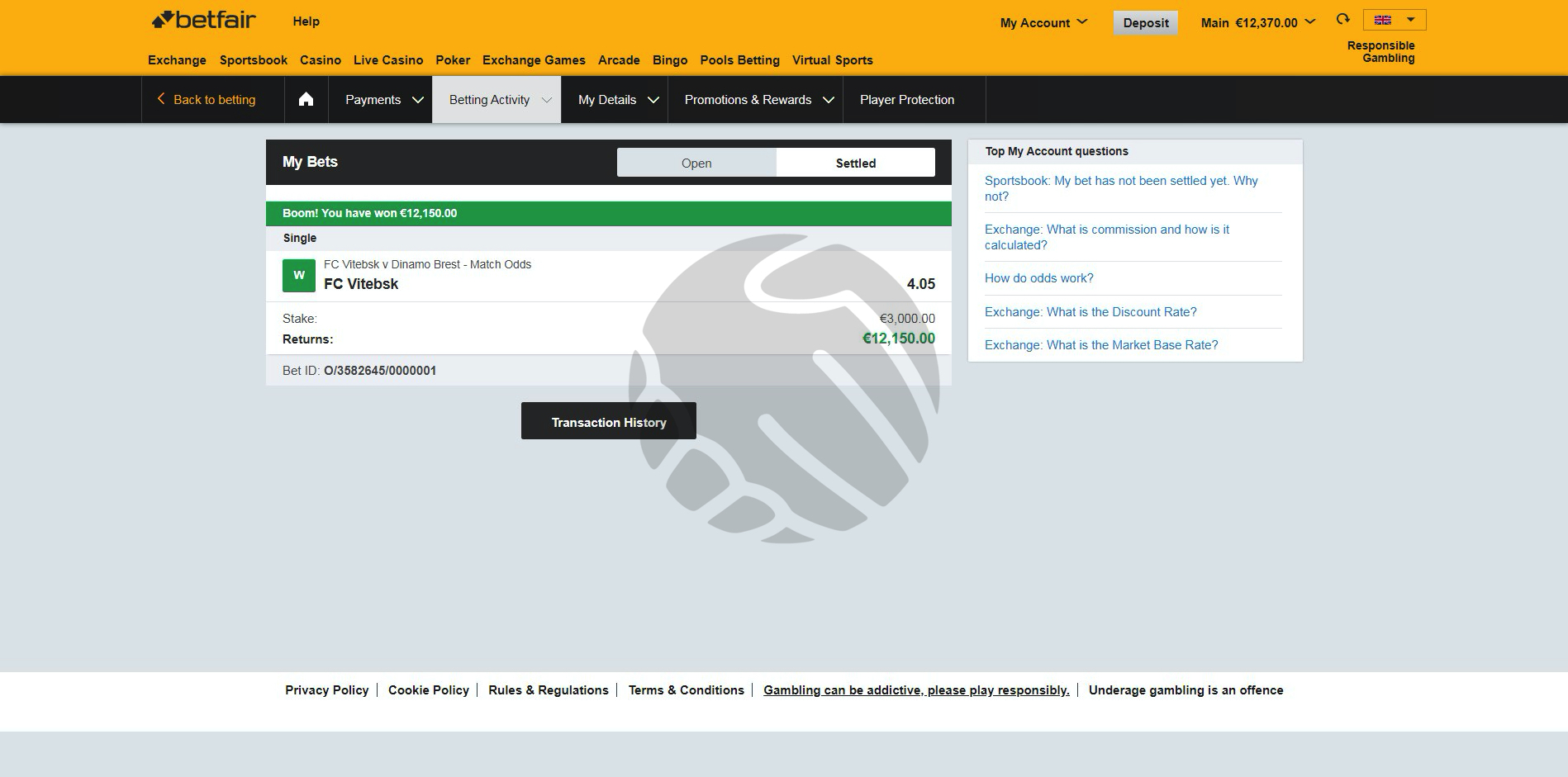Screen dimensions: 1568x777
Task: Expand the My Account menu
Action: click(x=1043, y=23)
